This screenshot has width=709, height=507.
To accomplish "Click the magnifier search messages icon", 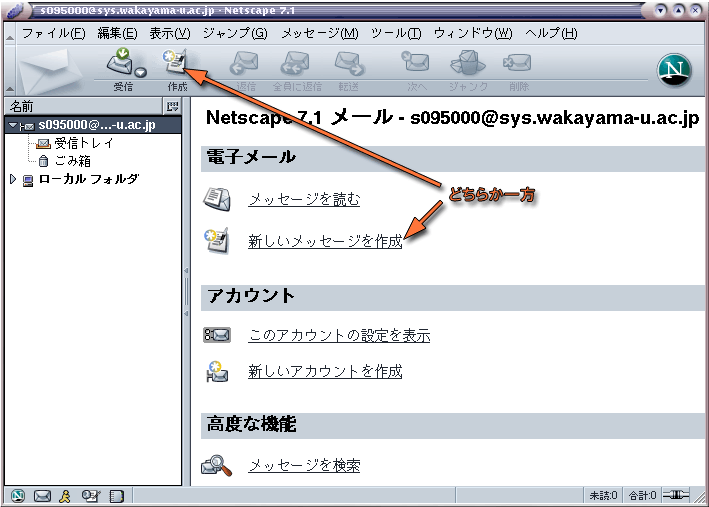I will click(217, 465).
